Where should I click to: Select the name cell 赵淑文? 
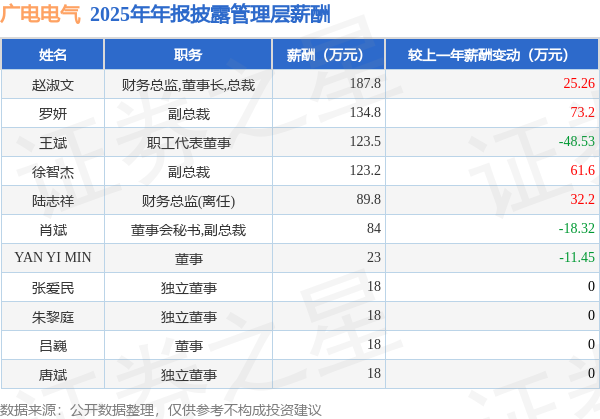click(x=53, y=84)
